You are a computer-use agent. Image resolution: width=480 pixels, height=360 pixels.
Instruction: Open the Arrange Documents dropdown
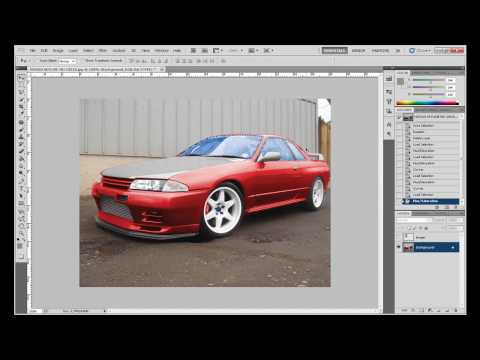pos(253,51)
